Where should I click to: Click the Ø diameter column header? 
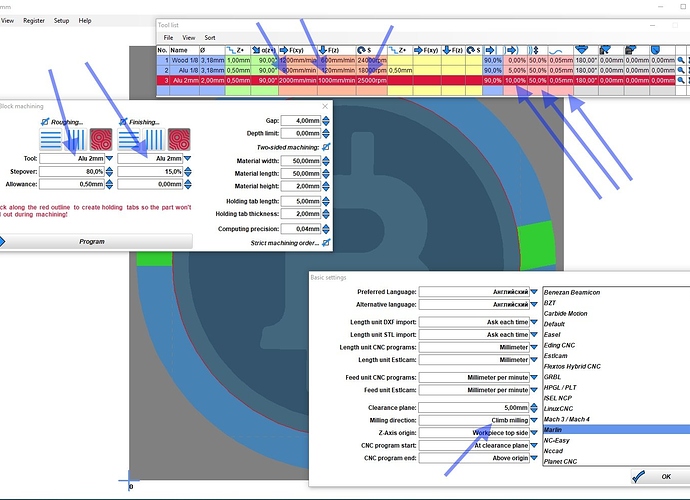pos(212,50)
